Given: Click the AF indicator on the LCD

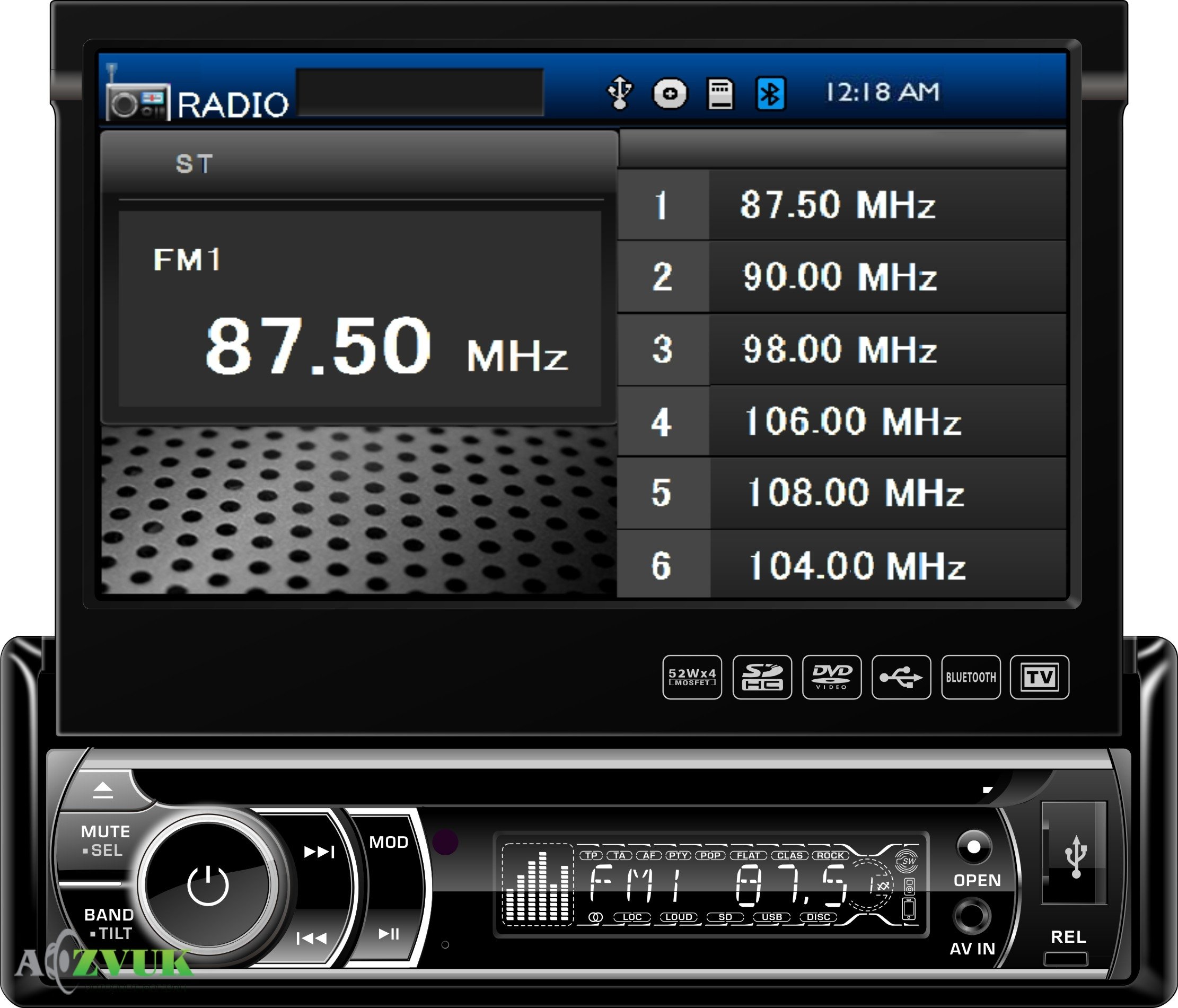Looking at the screenshot, I should (x=649, y=856).
